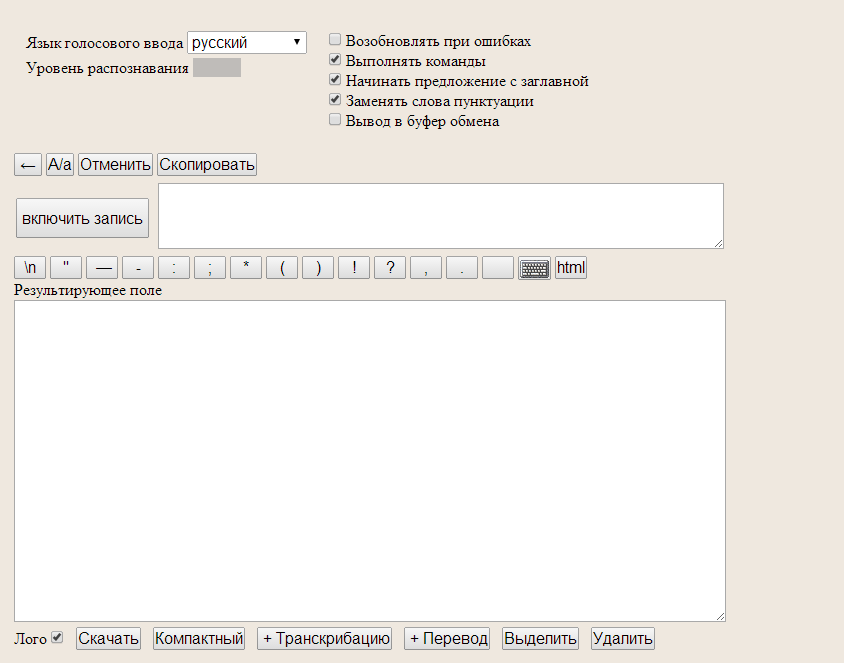Viewport: 844px width, 663px height.
Task: Toggle the Лого checkbox
Action: (57, 637)
